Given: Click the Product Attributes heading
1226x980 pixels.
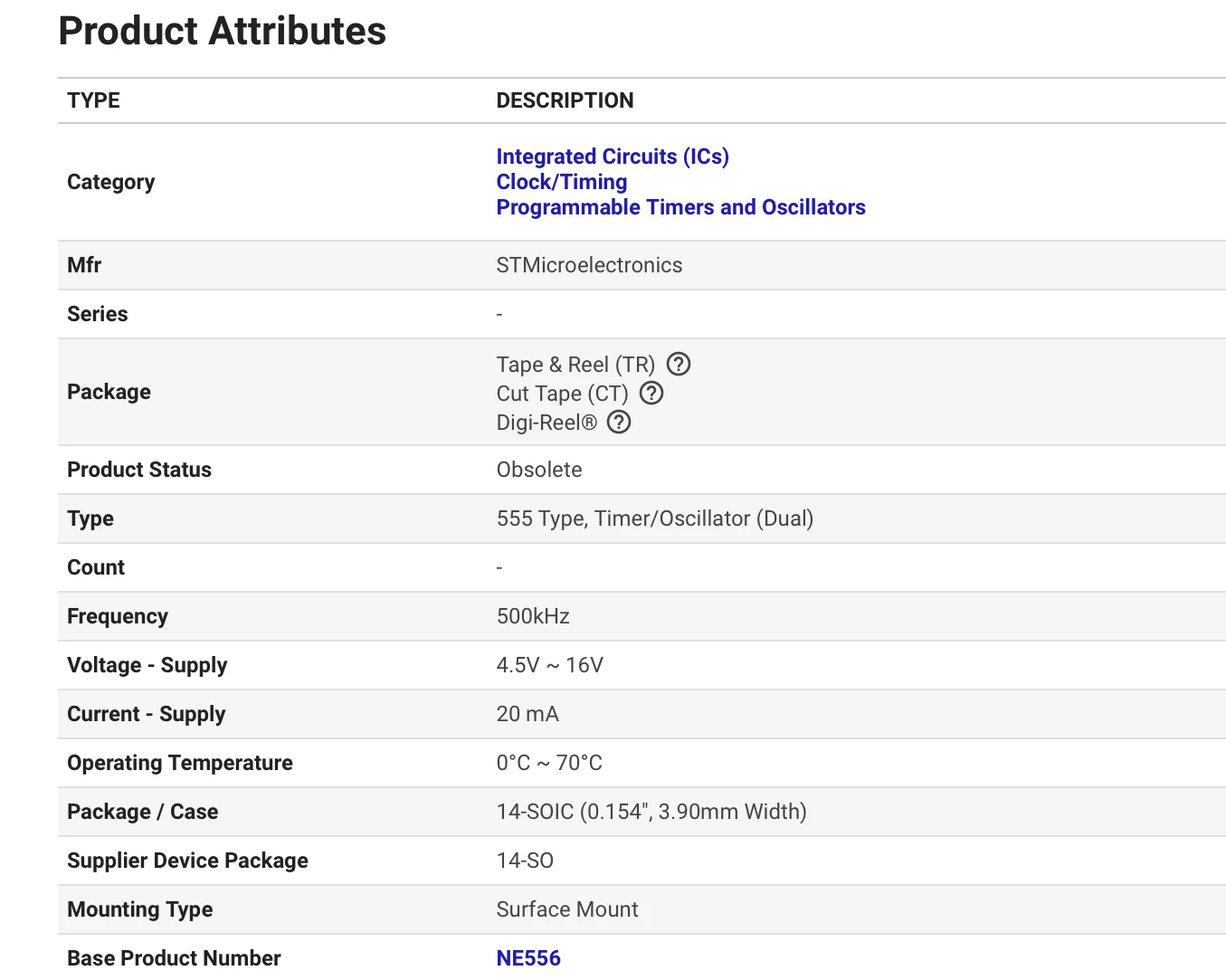Looking at the screenshot, I should coord(223,31).
